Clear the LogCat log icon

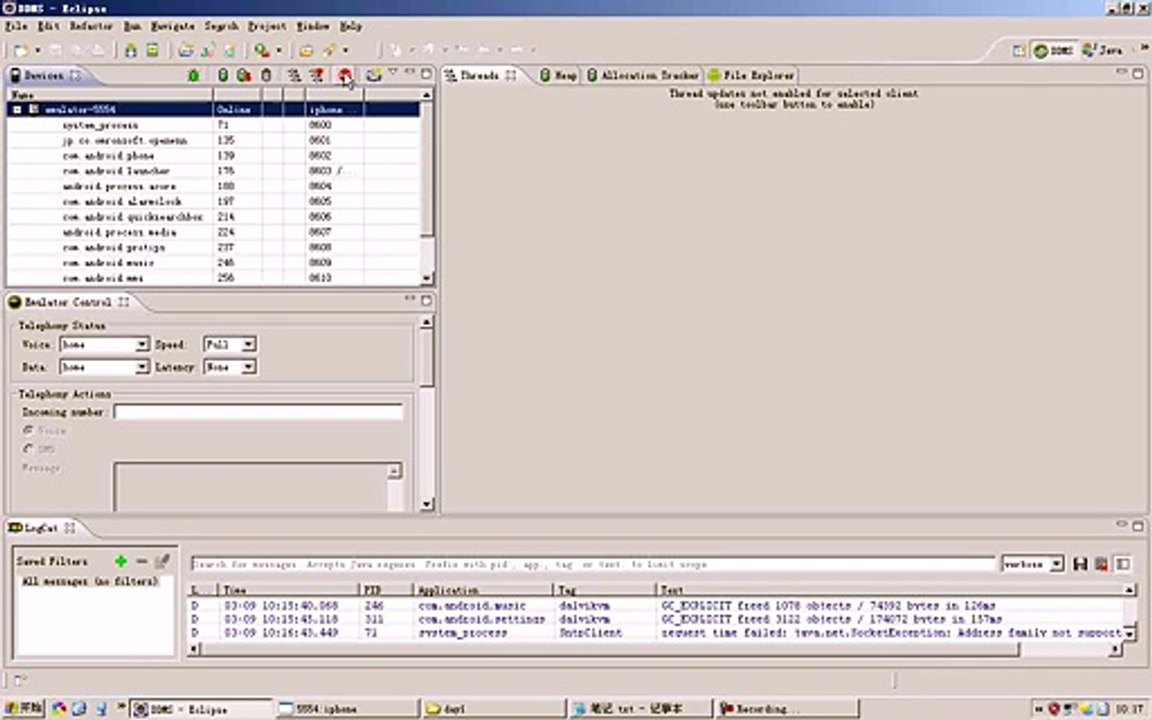pyautogui.click(x=1101, y=564)
